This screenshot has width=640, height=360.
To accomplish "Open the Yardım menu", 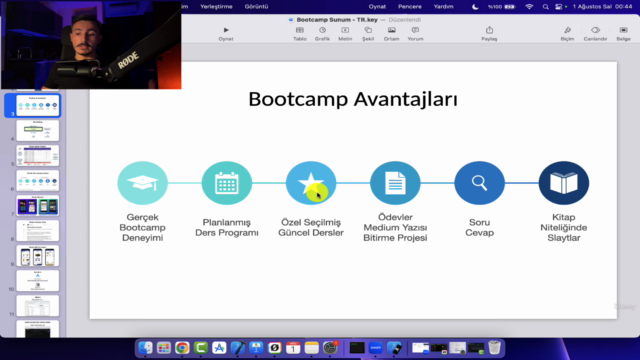I will point(443,7).
